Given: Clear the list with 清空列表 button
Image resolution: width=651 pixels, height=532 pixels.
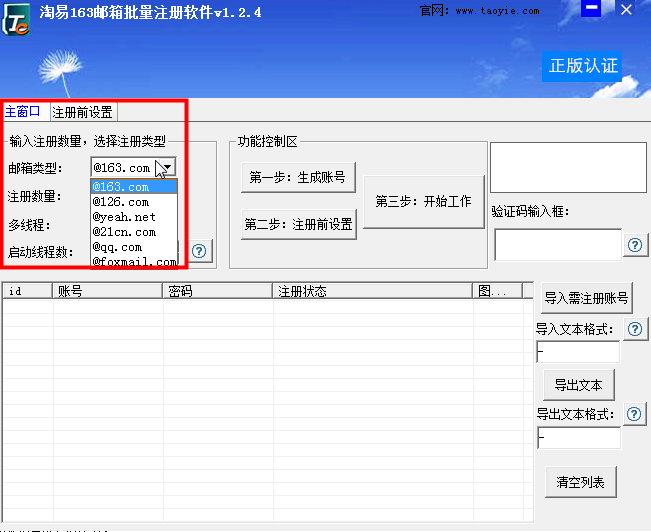Looking at the screenshot, I should coord(580,482).
